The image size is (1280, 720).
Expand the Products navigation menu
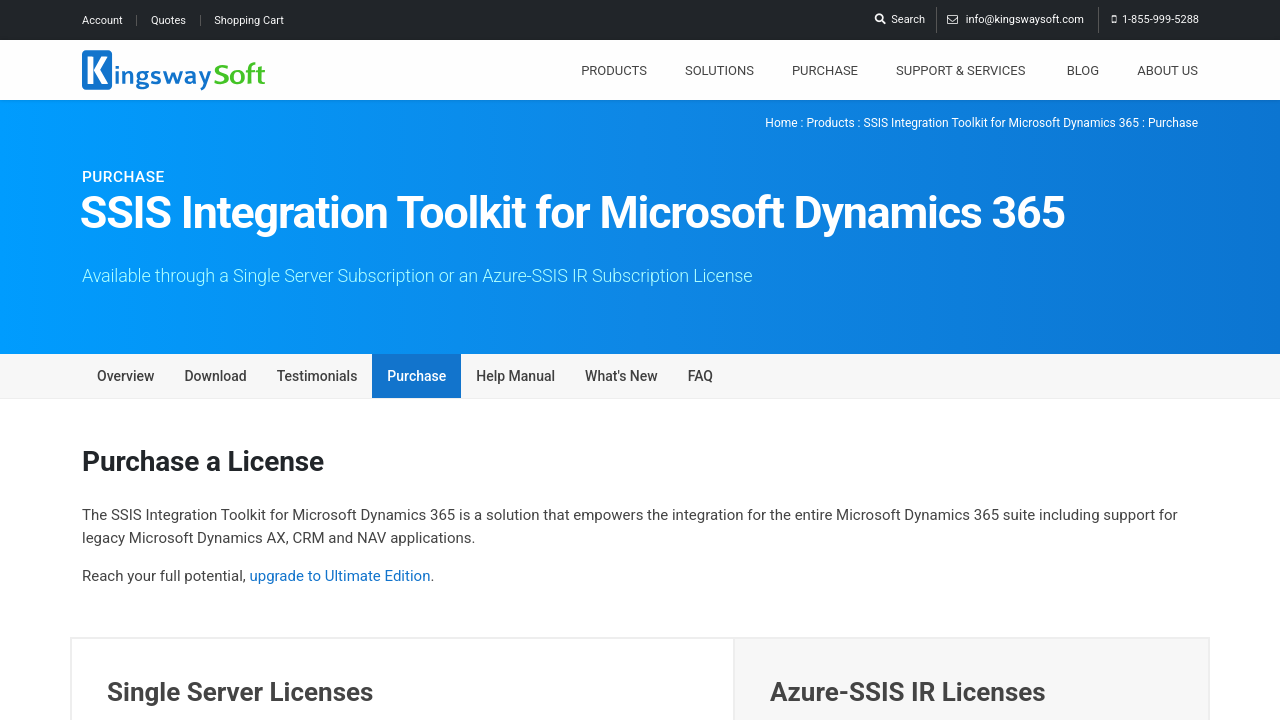coord(614,71)
